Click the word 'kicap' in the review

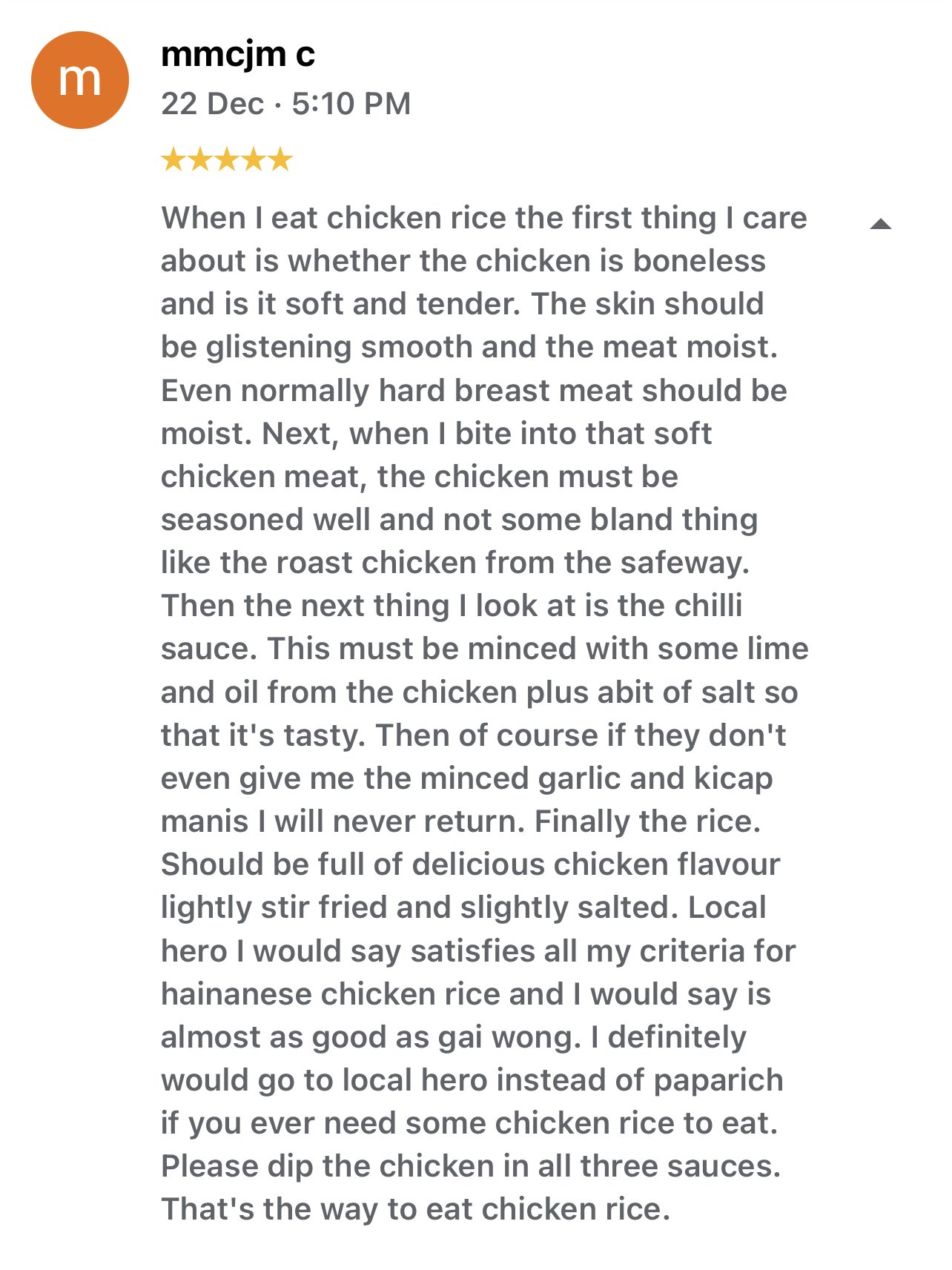[733, 778]
